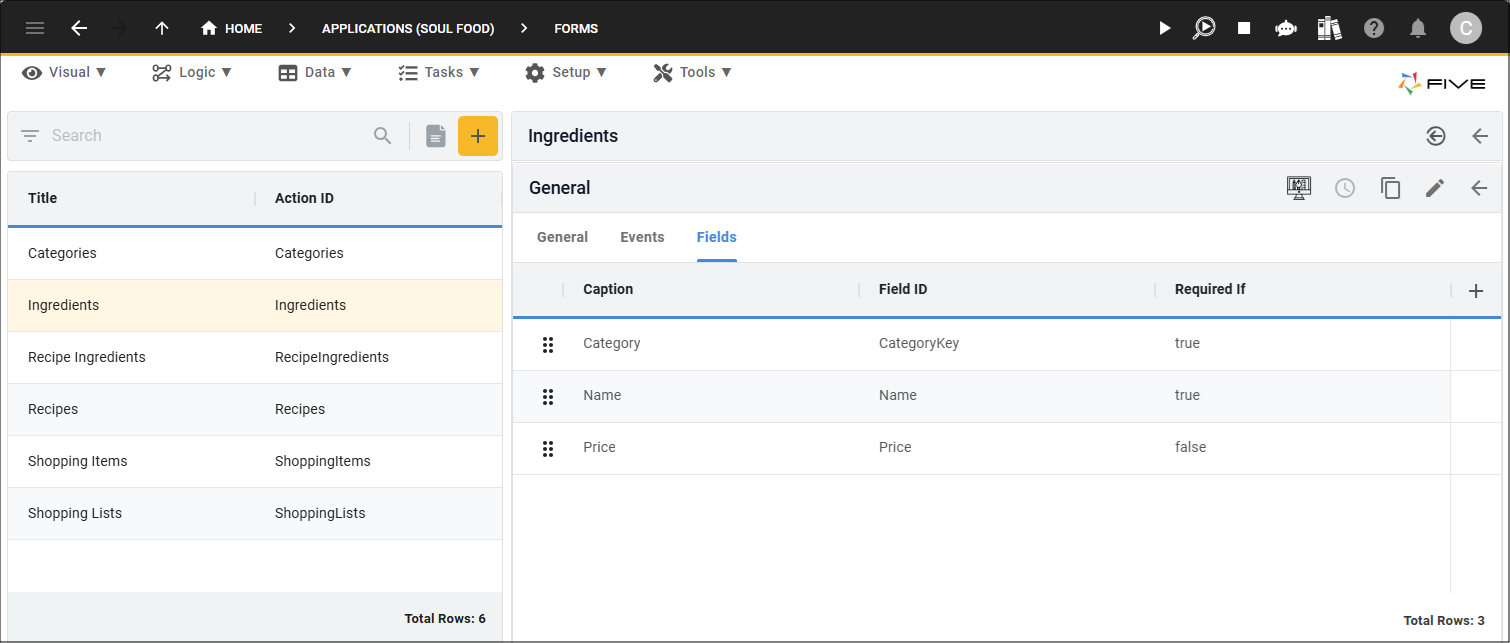The height and width of the screenshot is (643, 1510).
Task: Click the copy icon in General header
Action: (x=1390, y=188)
